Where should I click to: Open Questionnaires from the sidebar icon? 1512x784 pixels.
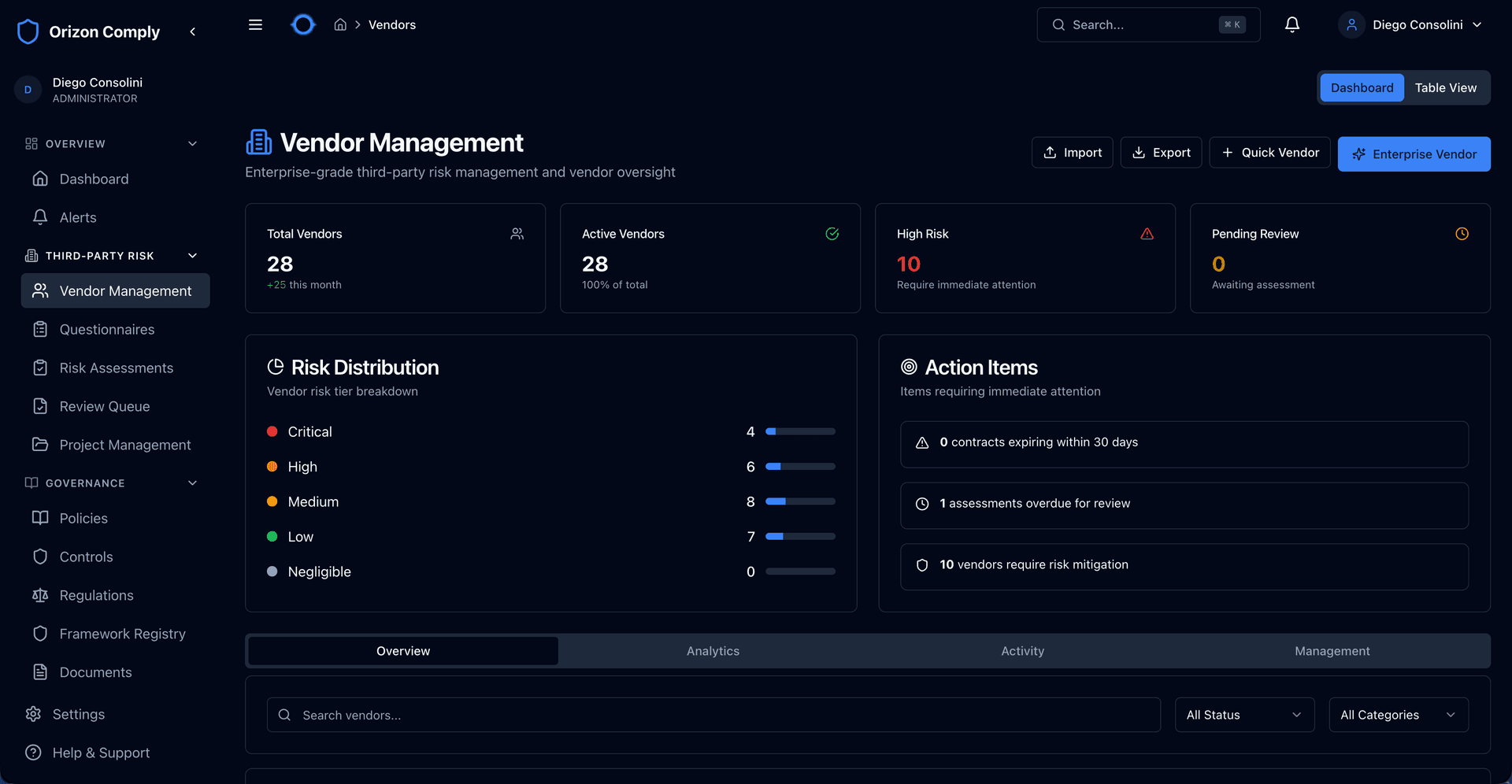[40, 329]
